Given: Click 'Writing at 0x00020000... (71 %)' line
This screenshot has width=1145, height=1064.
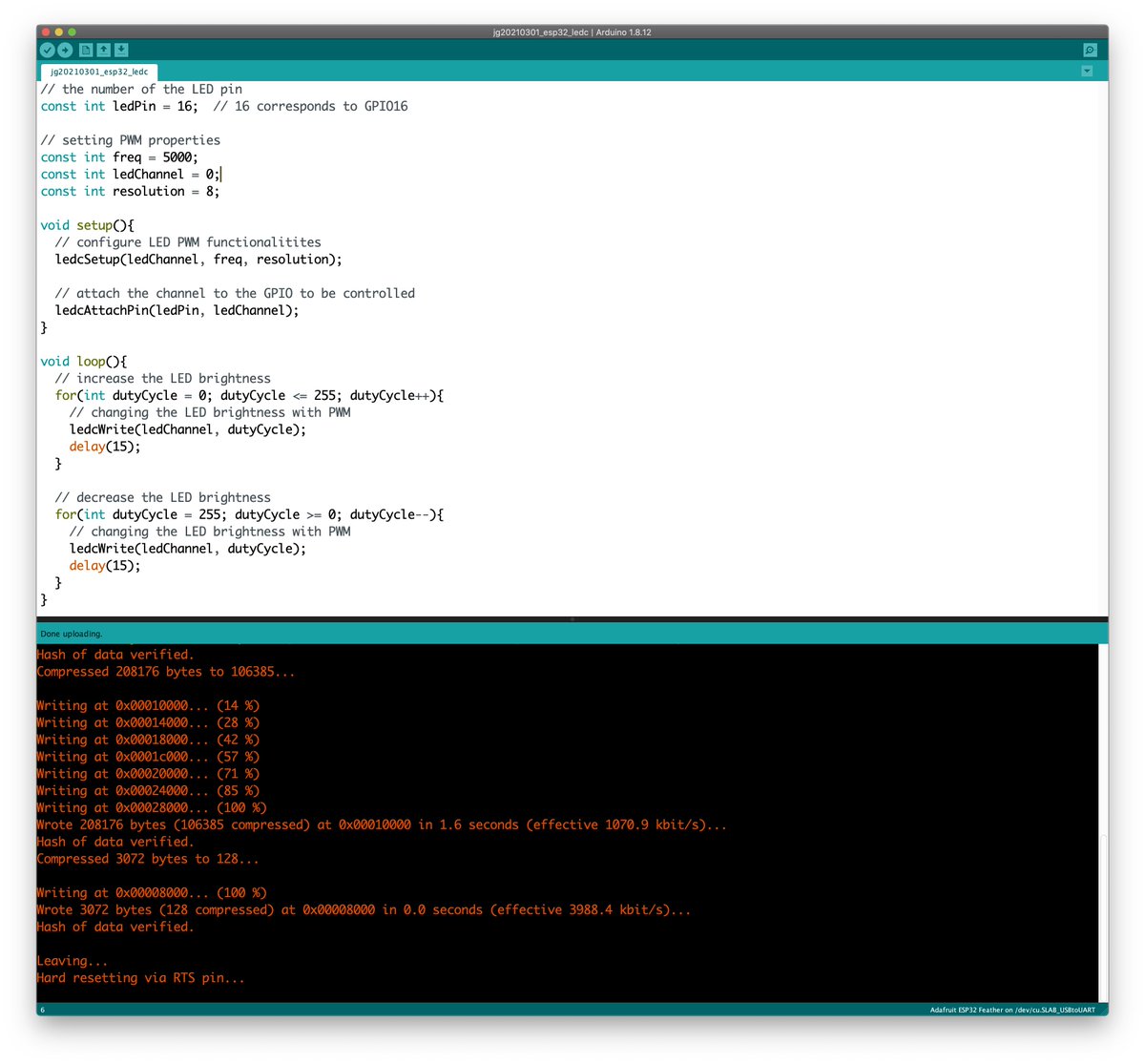Looking at the screenshot, I should [148, 774].
